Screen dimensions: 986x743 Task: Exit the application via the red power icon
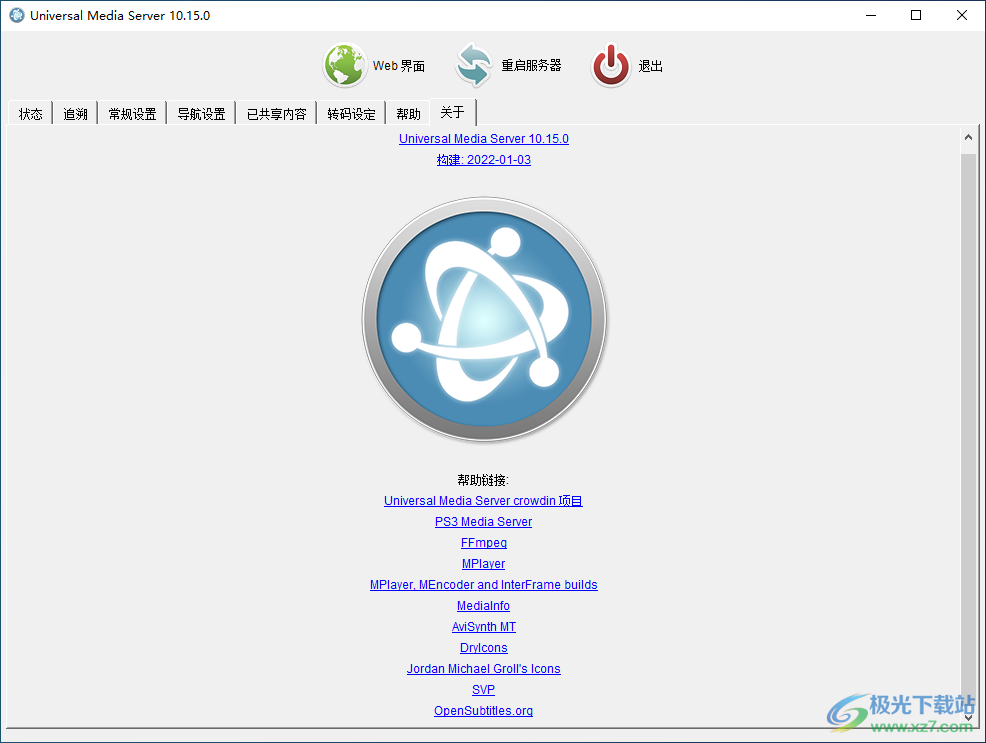click(x=610, y=64)
